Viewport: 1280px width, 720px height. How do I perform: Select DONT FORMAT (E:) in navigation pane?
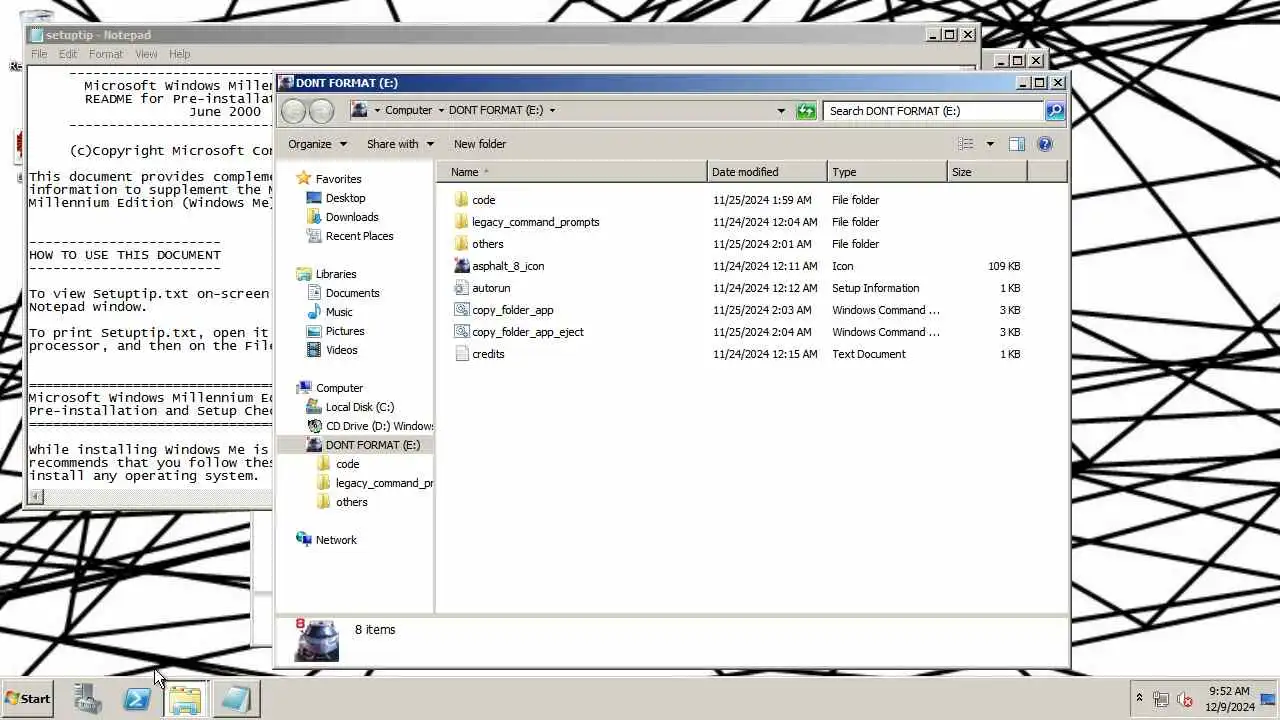(372, 445)
